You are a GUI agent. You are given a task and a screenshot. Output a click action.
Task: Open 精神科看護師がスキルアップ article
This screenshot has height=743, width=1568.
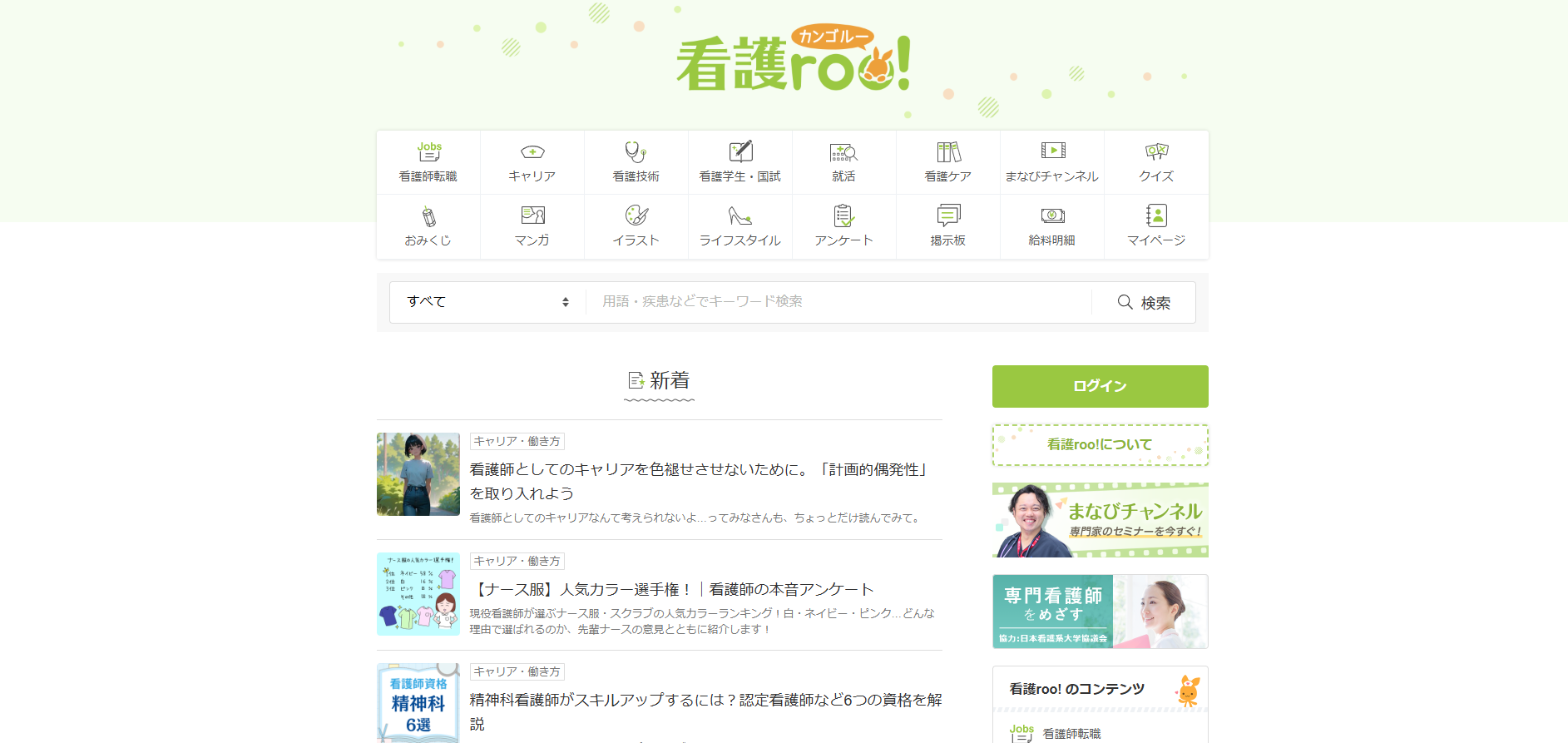click(705, 711)
